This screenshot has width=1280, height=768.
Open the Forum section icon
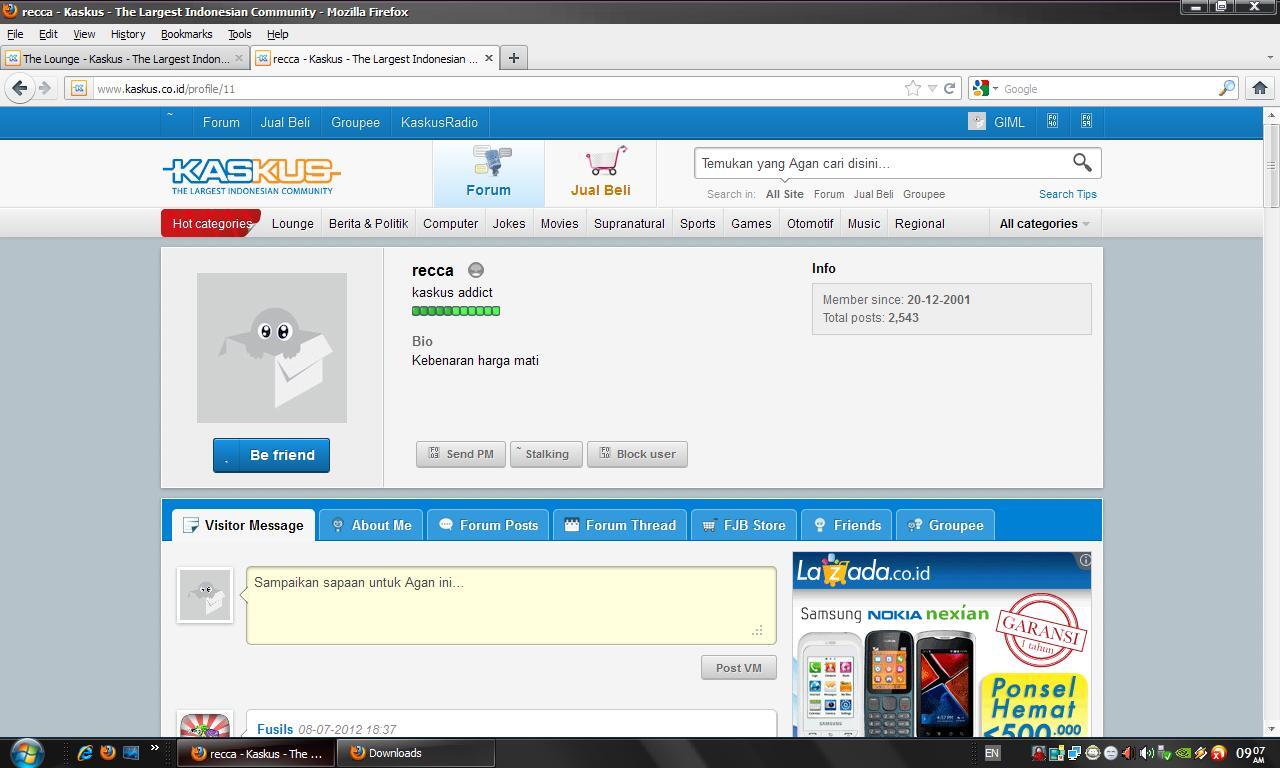(x=488, y=172)
